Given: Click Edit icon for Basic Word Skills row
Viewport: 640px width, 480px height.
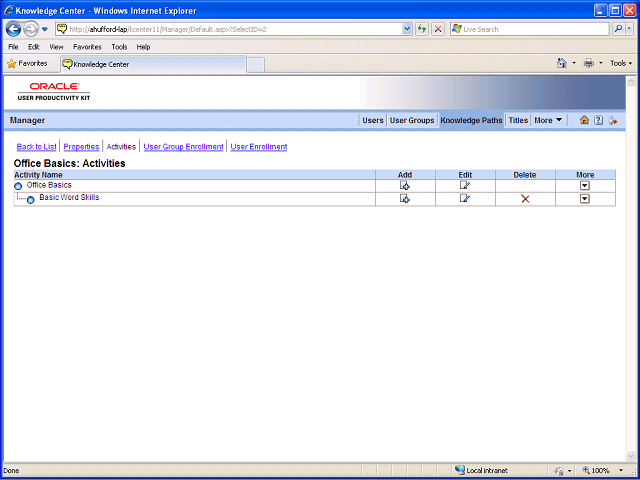Looking at the screenshot, I should point(464,198).
